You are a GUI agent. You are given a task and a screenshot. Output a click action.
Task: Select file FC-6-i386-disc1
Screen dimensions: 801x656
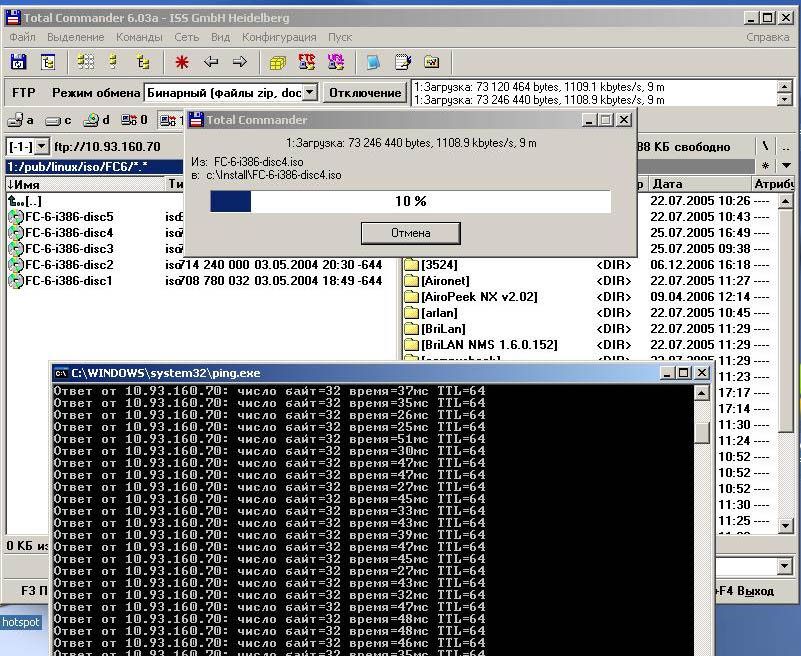pyautogui.click(x=61, y=280)
